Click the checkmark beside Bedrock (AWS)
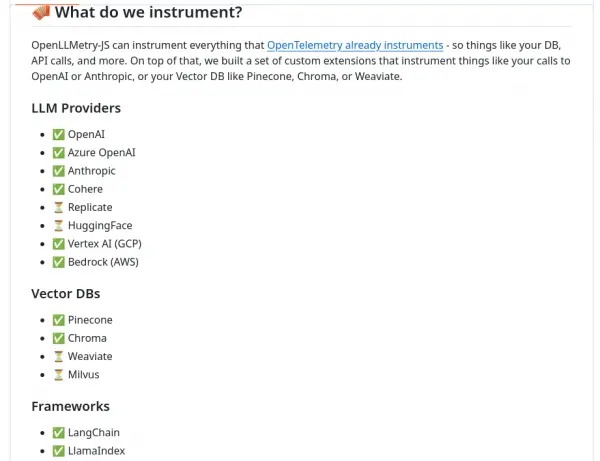The width and height of the screenshot is (600, 461). [x=58, y=263]
